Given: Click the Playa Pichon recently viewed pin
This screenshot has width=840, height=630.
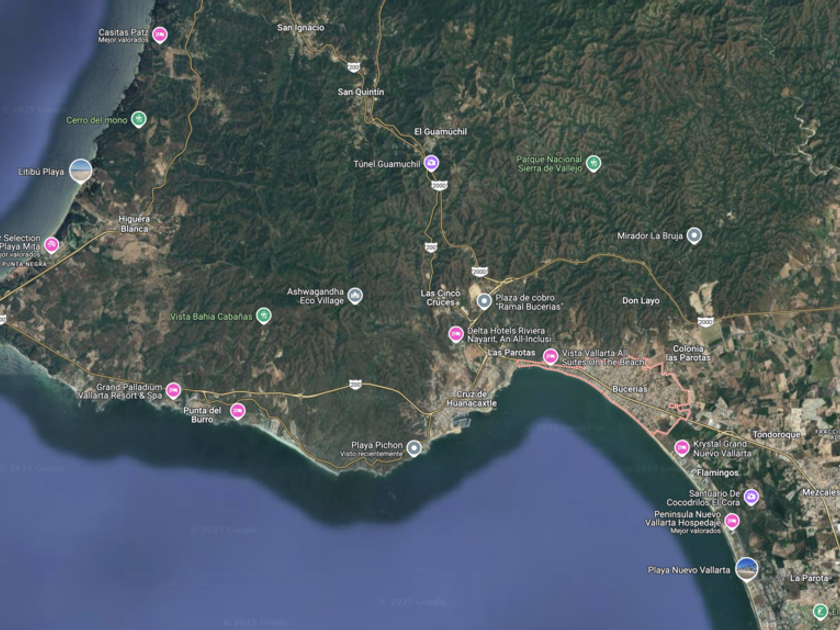Looking at the screenshot, I should (x=414, y=448).
